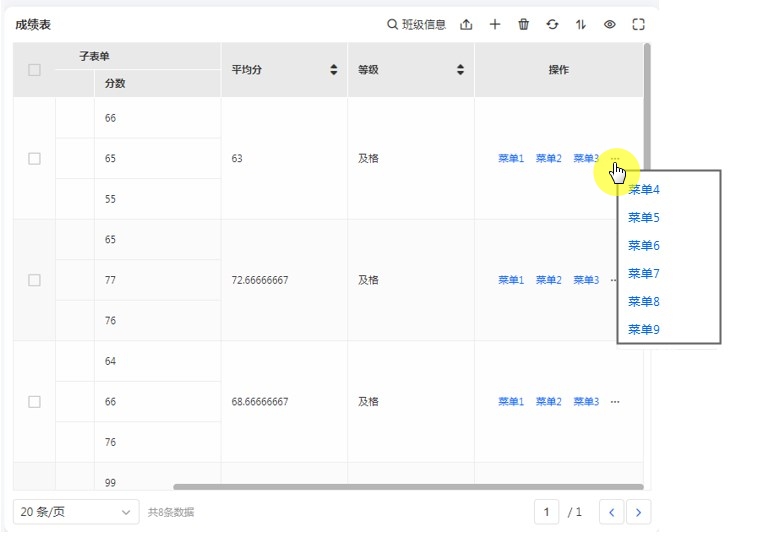Click 菜单1 link in first row
The width and height of the screenshot is (758, 537).
(511, 159)
